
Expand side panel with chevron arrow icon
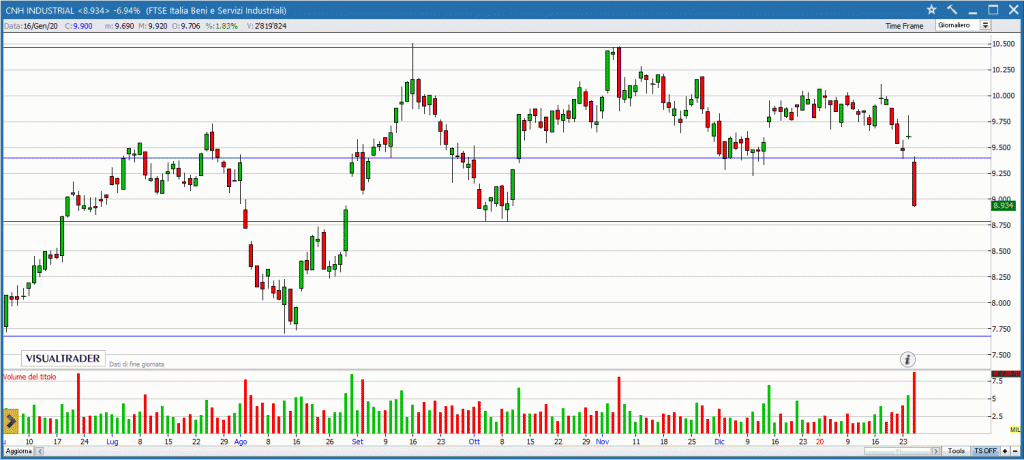point(10,422)
